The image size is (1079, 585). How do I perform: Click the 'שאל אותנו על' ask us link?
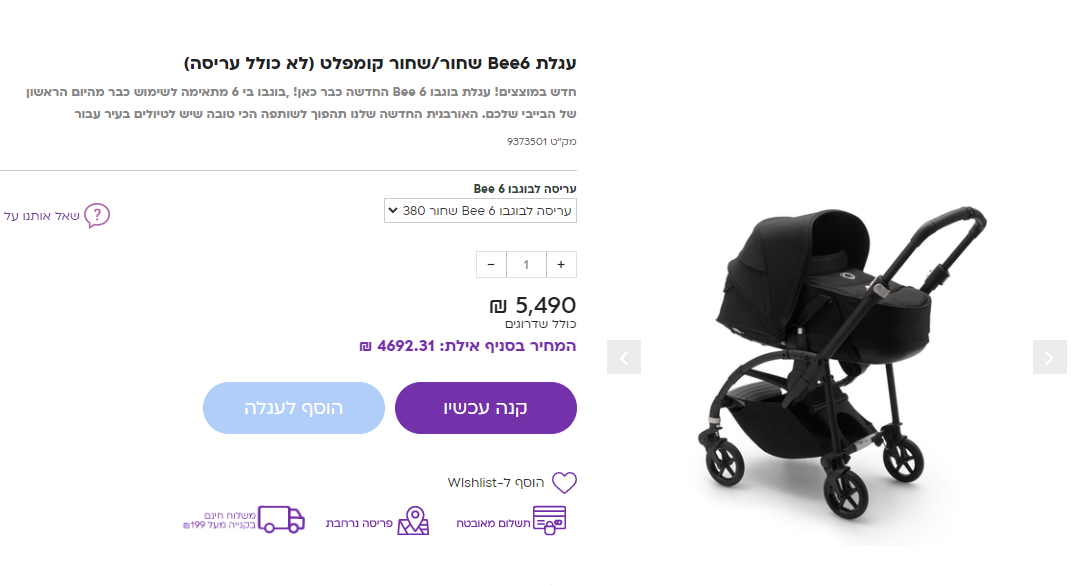(x=40, y=216)
